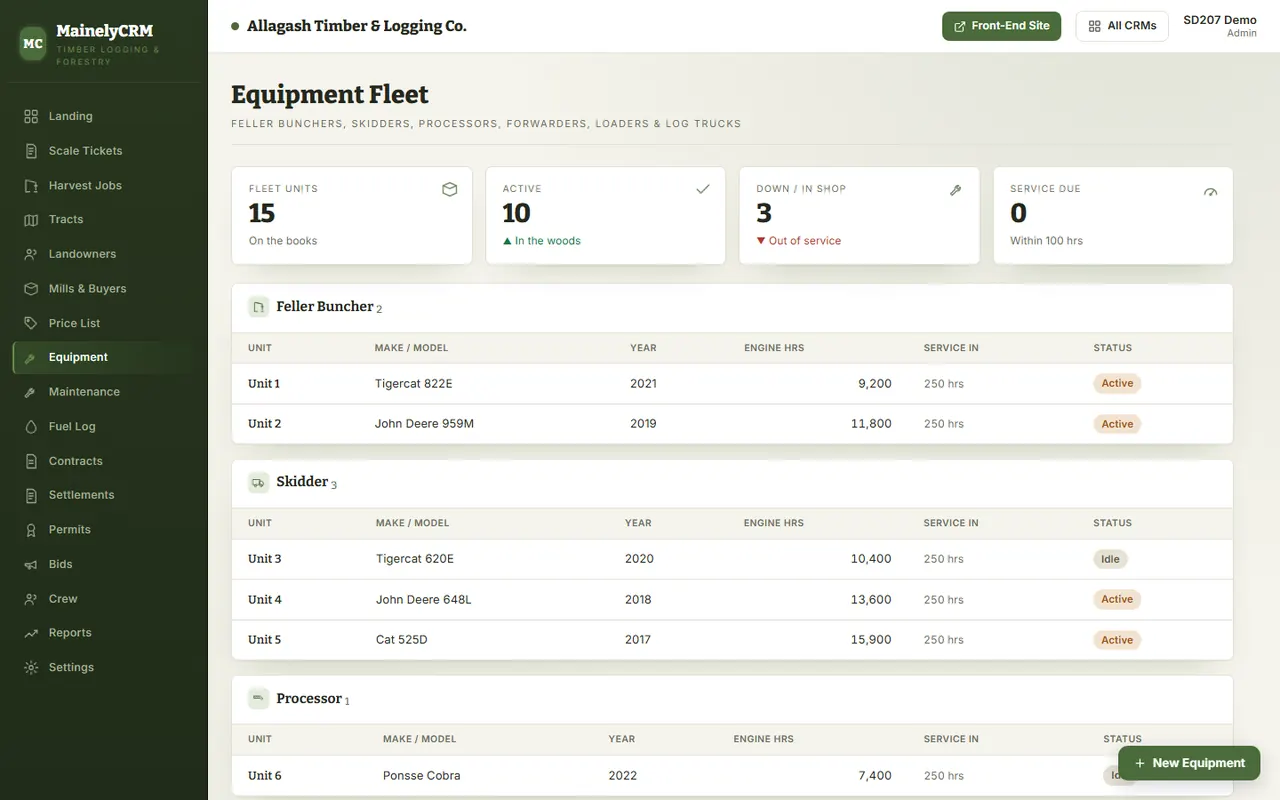The image size is (1280, 800).
Task: Click the Down / In Shop summary card
Action: (859, 215)
